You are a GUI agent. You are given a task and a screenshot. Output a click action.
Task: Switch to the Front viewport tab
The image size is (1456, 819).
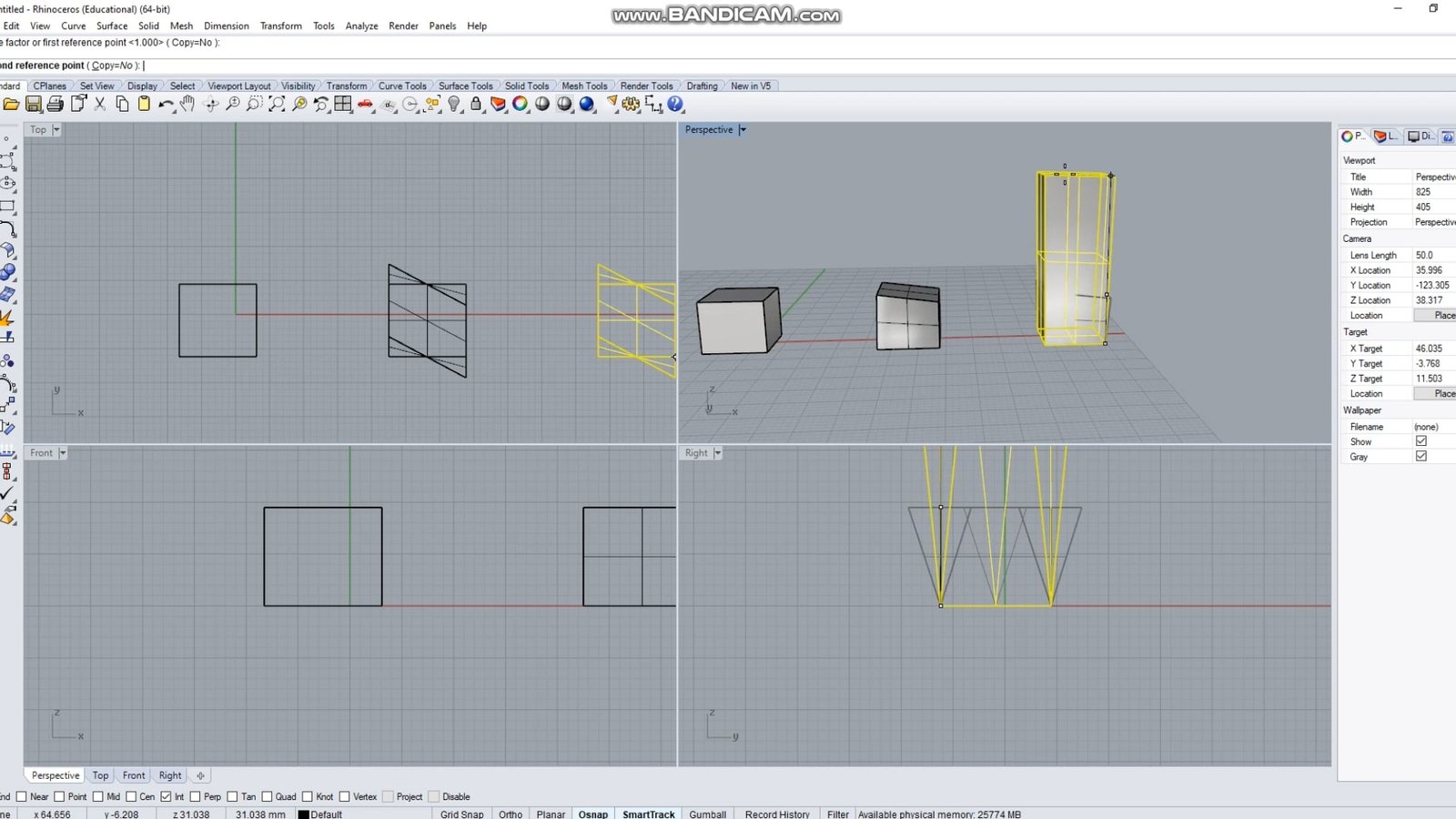pyautogui.click(x=134, y=775)
